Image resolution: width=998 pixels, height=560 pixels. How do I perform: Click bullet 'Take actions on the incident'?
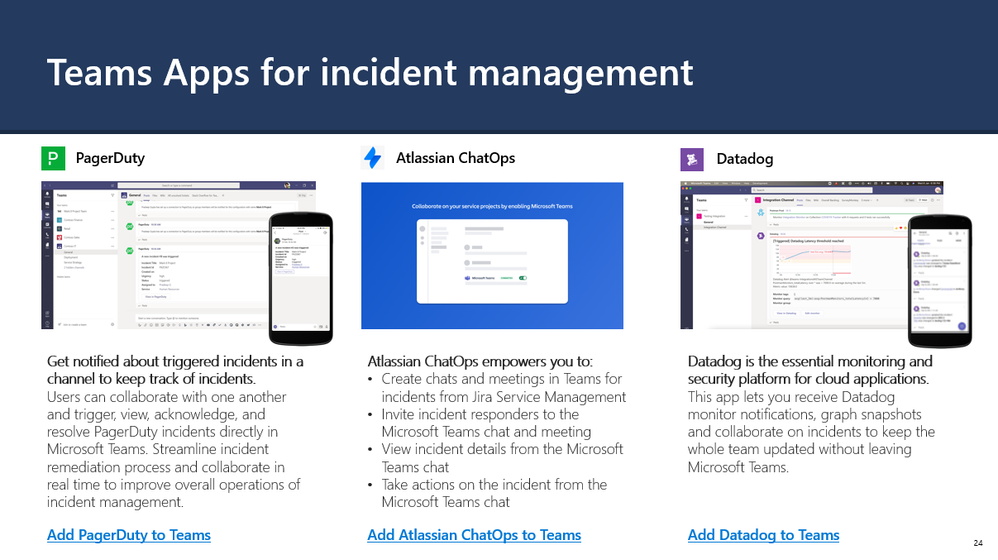494,493
